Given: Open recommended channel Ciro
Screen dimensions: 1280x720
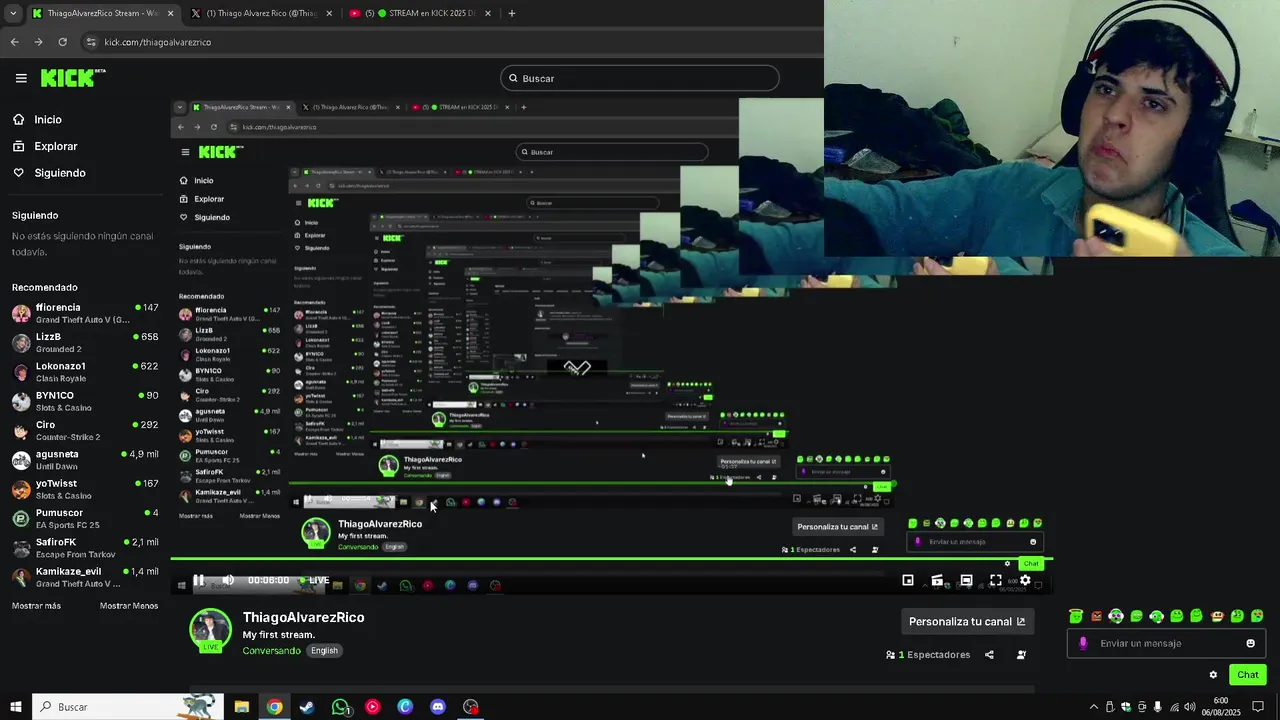Looking at the screenshot, I should (x=85, y=430).
